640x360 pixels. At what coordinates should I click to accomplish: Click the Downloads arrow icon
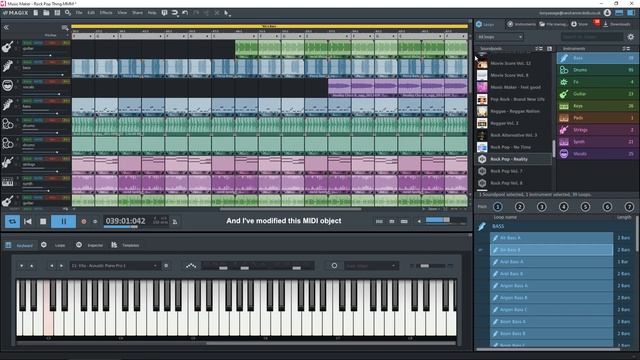coord(606,24)
